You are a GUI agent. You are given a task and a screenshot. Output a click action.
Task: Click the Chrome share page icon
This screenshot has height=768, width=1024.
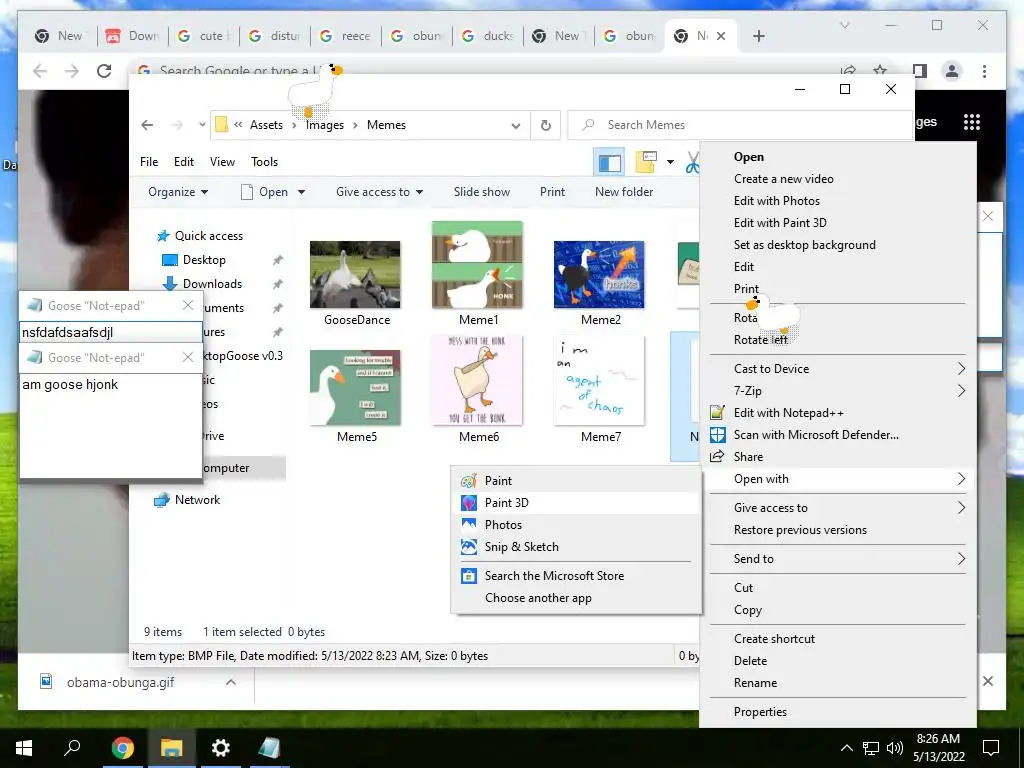tap(848, 71)
